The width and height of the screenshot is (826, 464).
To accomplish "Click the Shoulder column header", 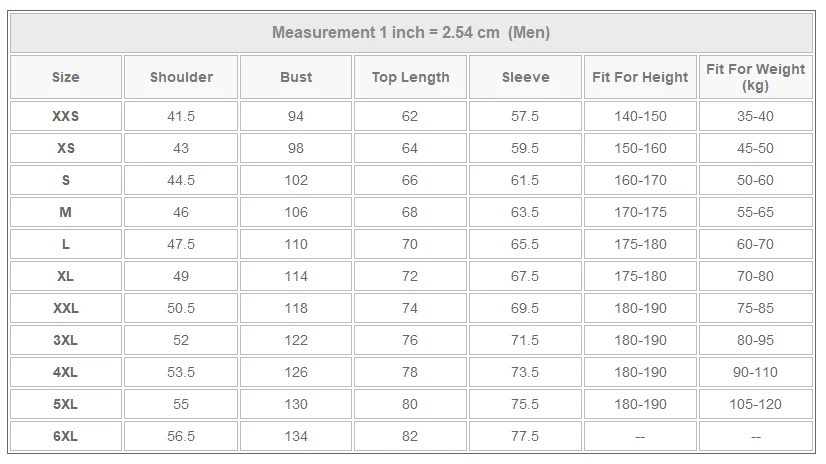I will [181, 77].
